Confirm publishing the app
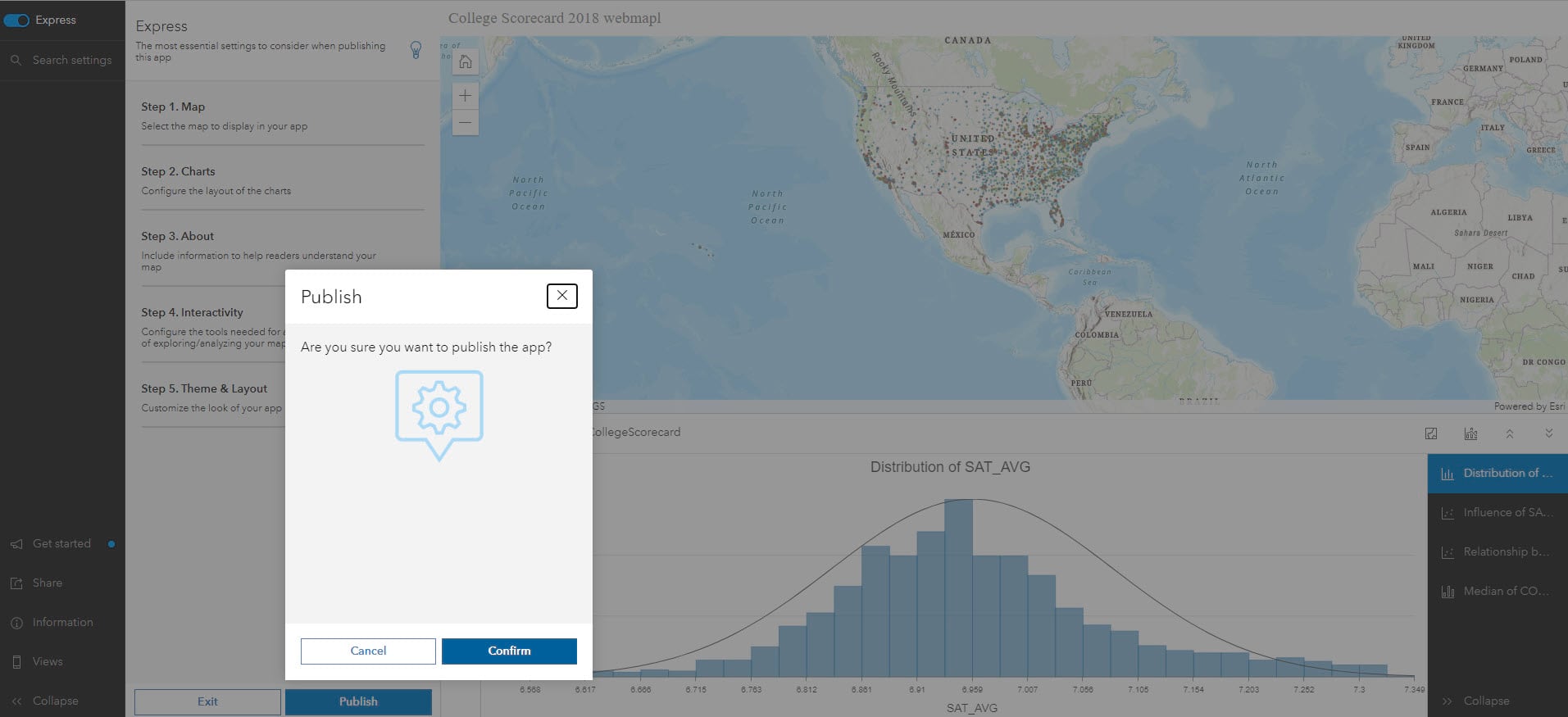This screenshot has width=1568, height=717. click(509, 651)
